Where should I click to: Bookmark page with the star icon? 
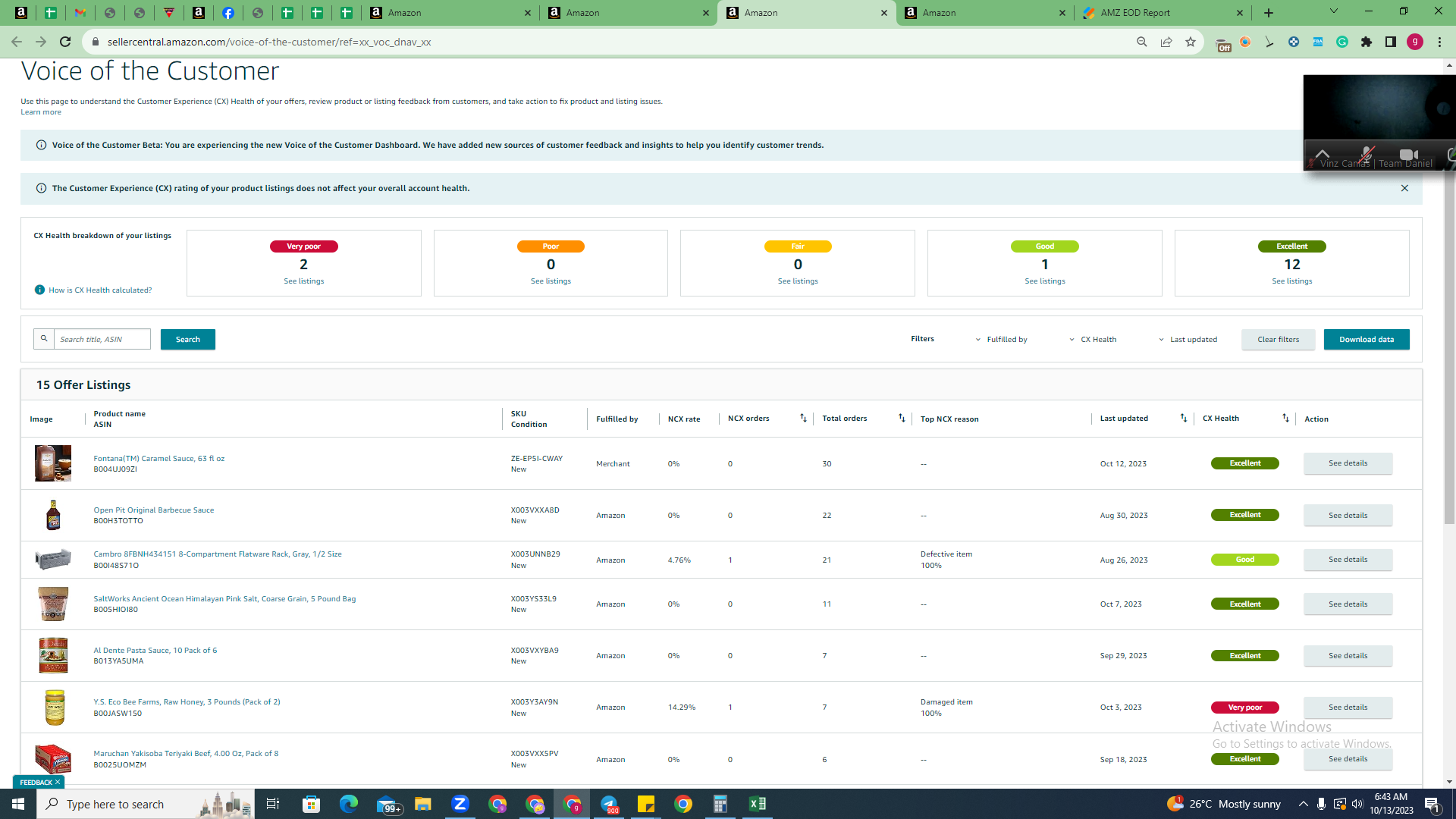pos(1191,42)
